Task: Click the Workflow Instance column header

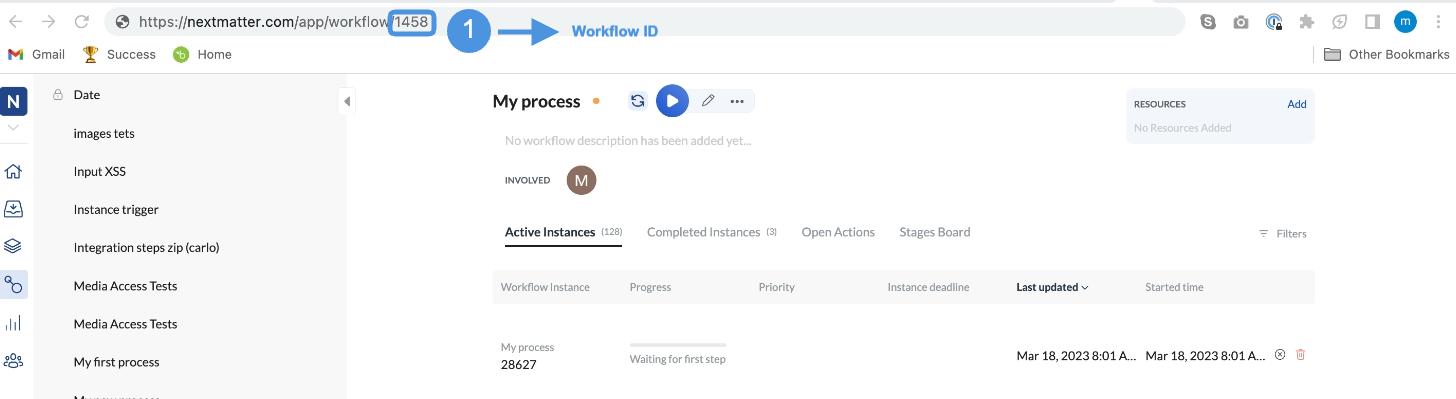Action: pos(545,287)
